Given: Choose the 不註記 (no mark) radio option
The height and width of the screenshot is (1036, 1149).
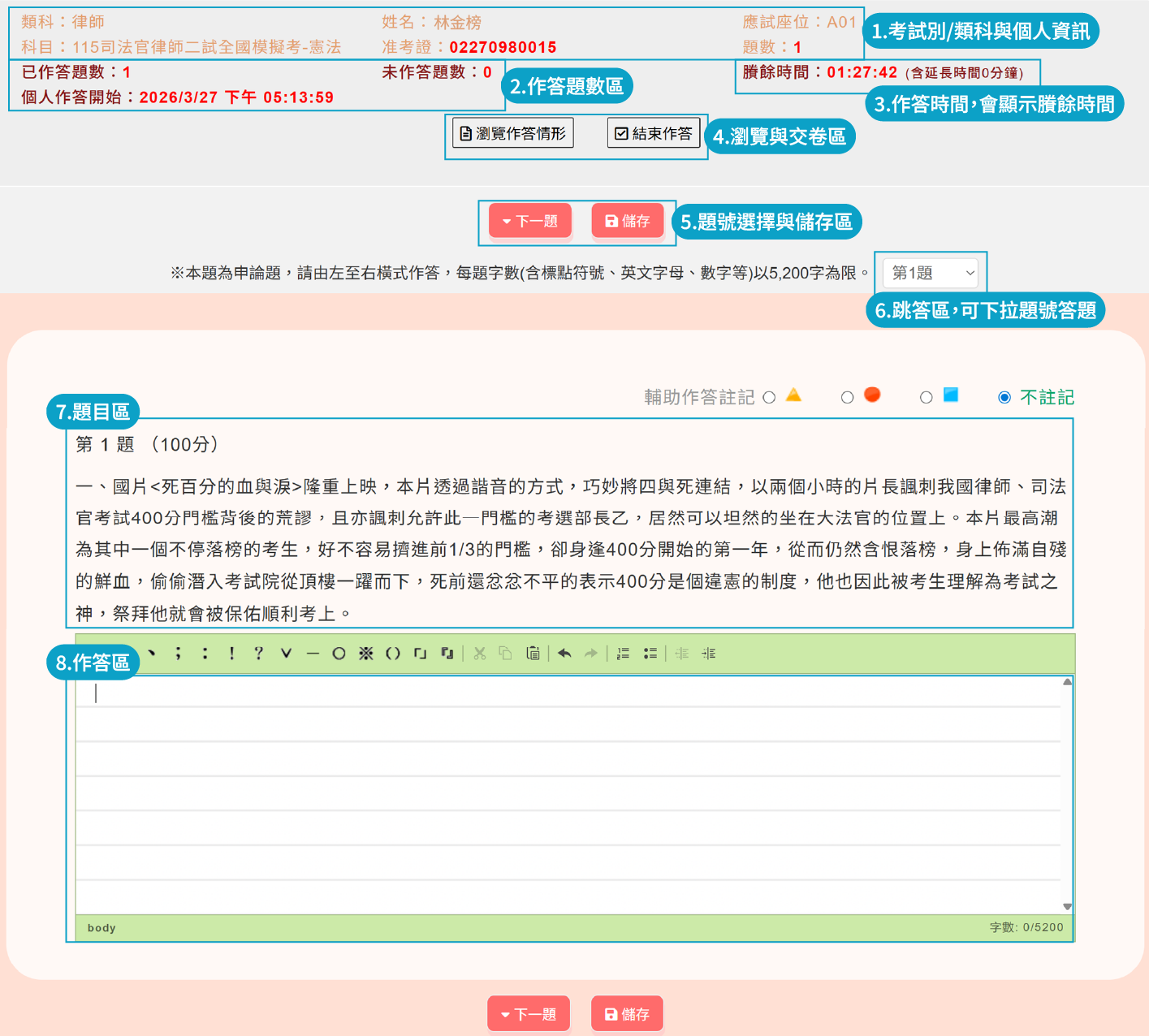Looking at the screenshot, I should (1004, 397).
